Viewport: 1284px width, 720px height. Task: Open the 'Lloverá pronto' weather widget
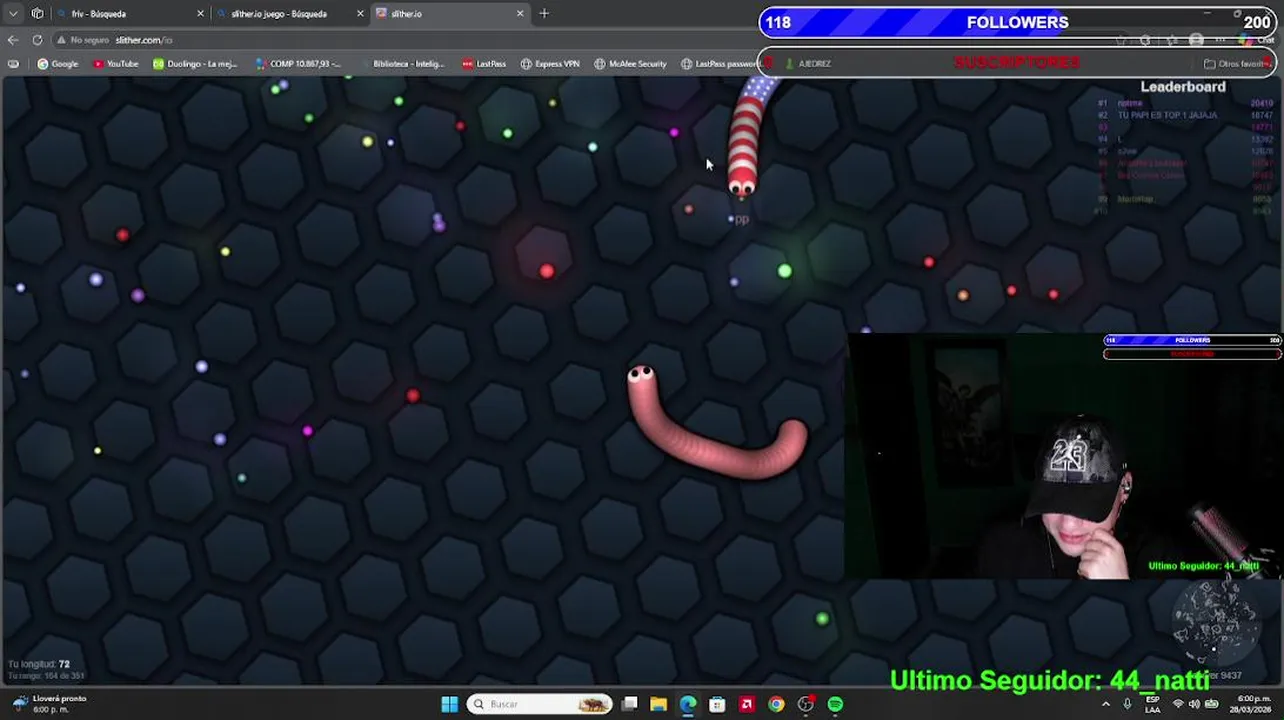pos(47,704)
